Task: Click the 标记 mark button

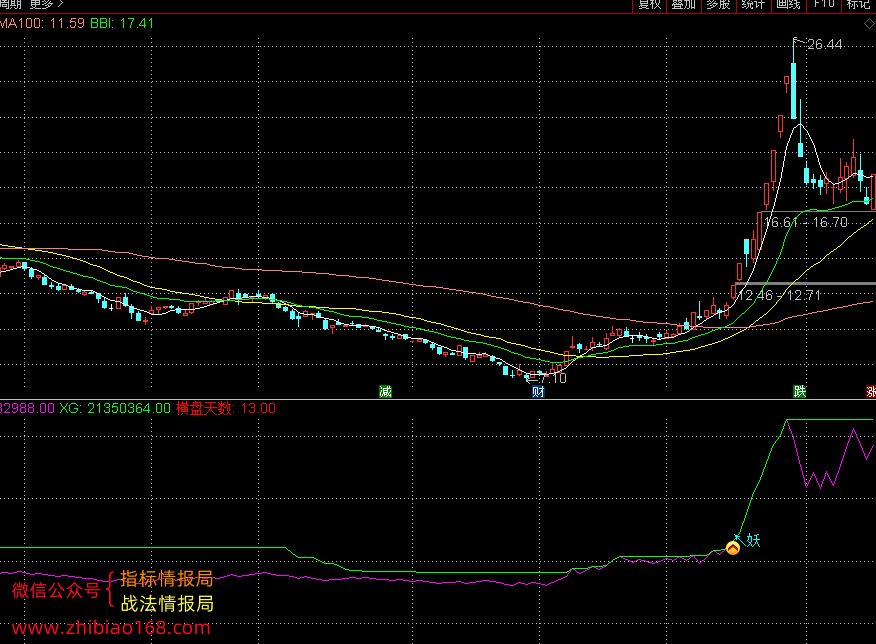Action: pyautogui.click(x=859, y=4)
